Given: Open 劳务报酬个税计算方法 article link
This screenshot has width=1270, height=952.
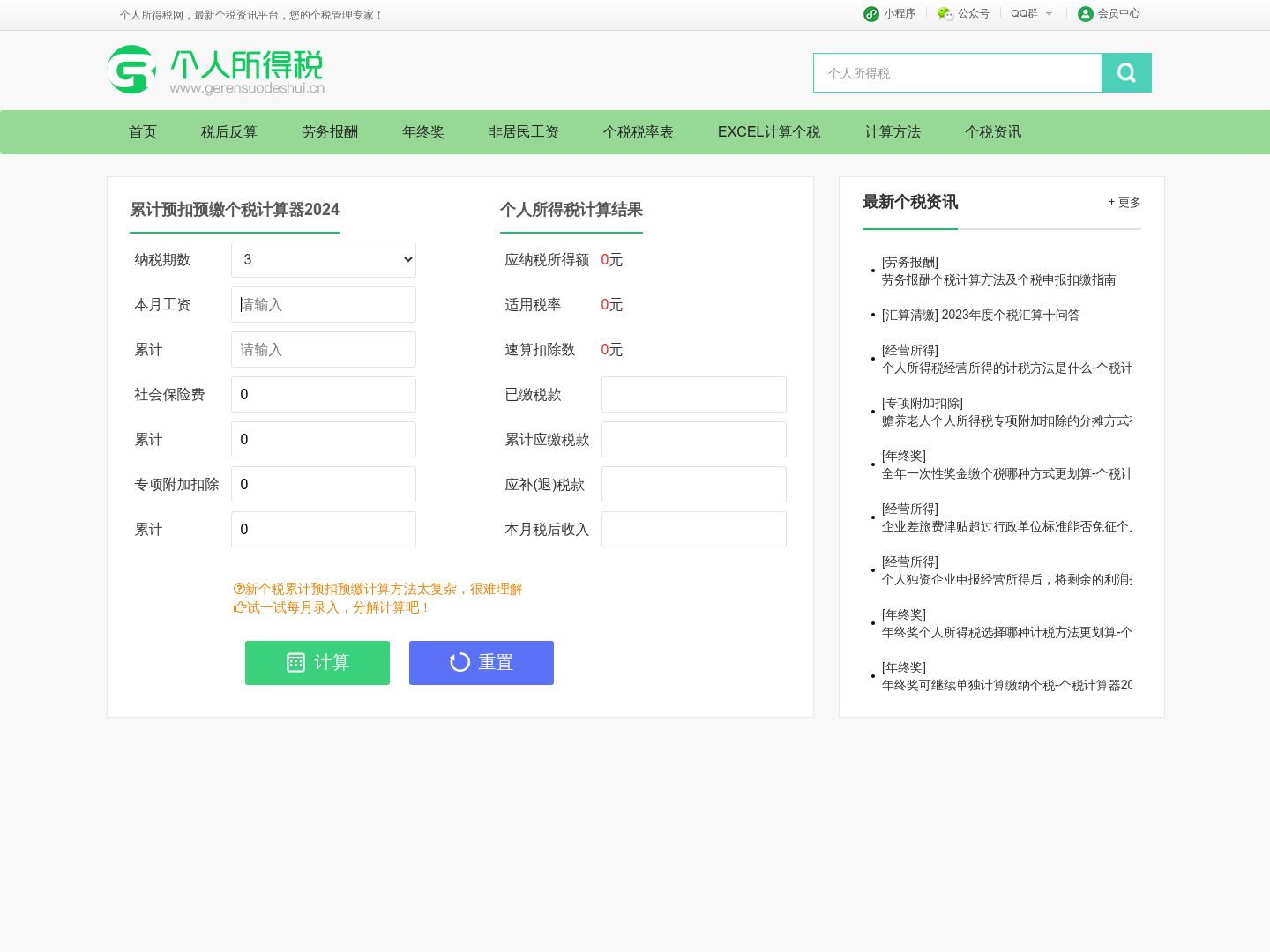Looking at the screenshot, I should coord(998,280).
